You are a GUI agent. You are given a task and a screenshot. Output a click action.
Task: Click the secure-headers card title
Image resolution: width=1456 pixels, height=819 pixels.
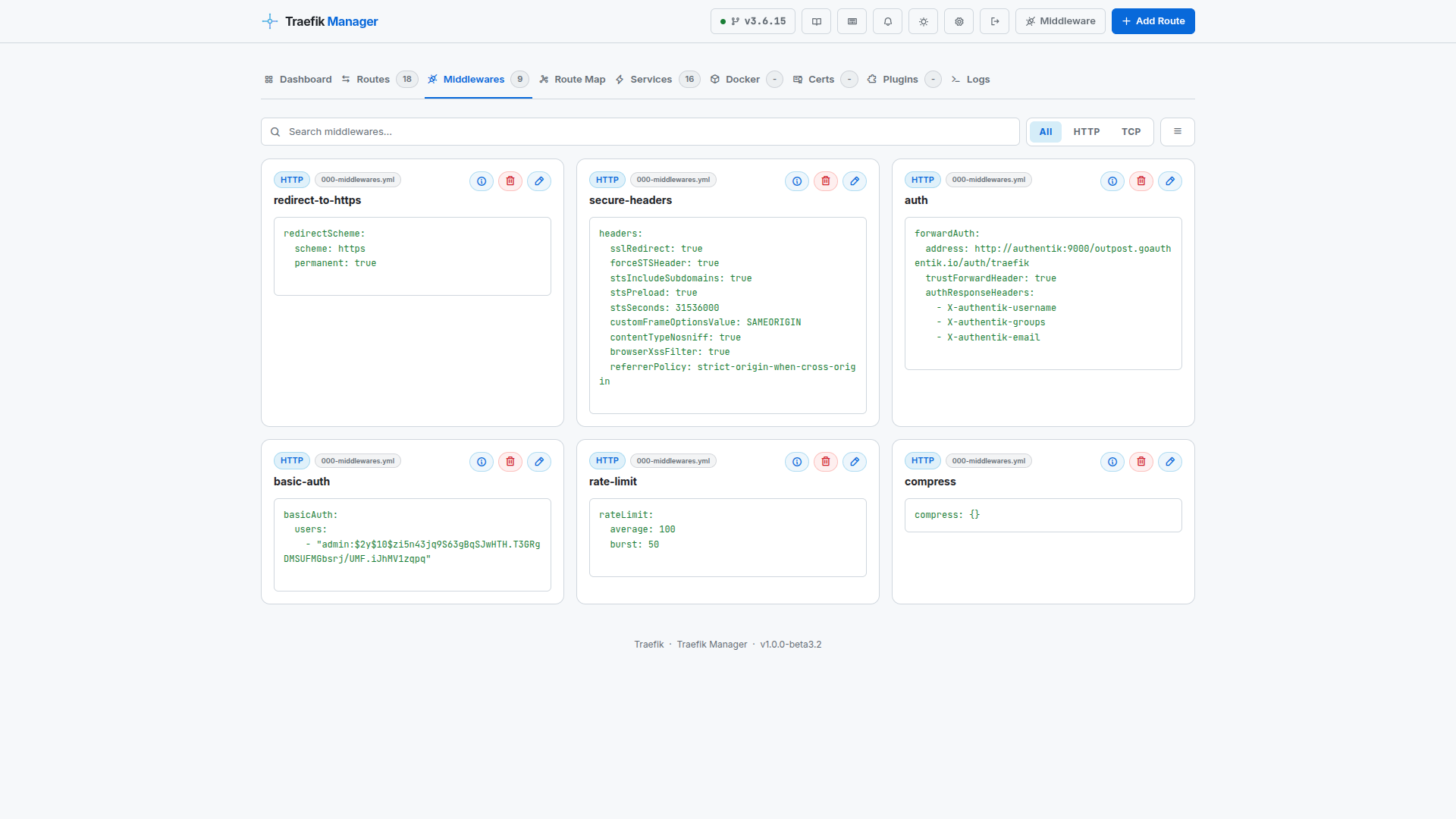click(x=630, y=200)
